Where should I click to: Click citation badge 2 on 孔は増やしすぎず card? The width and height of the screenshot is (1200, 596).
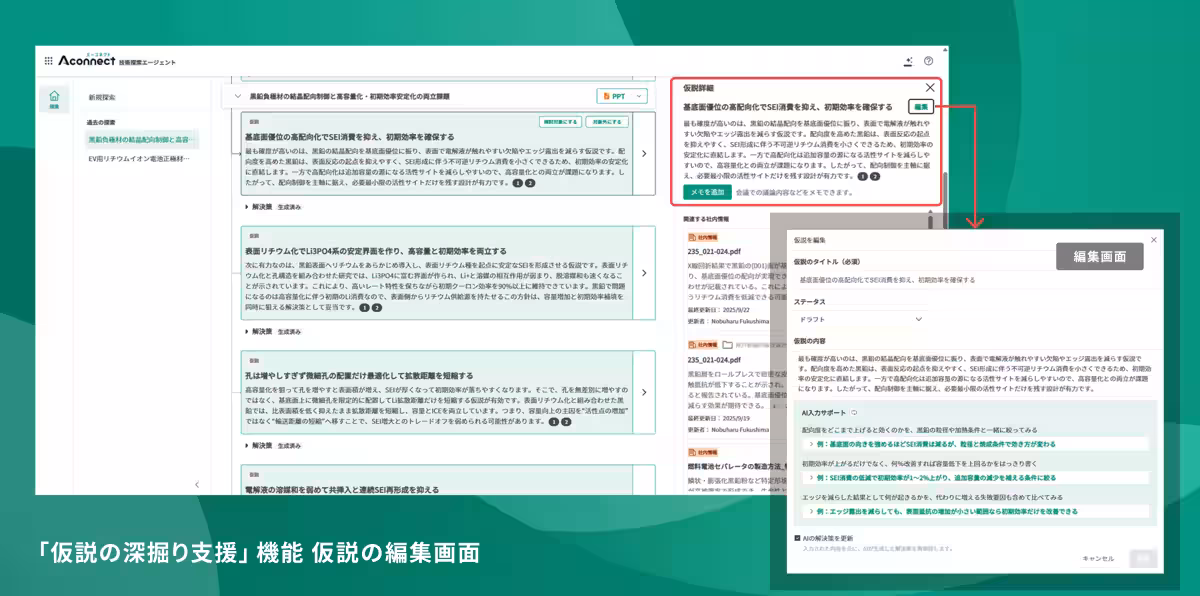[x=566, y=422]
